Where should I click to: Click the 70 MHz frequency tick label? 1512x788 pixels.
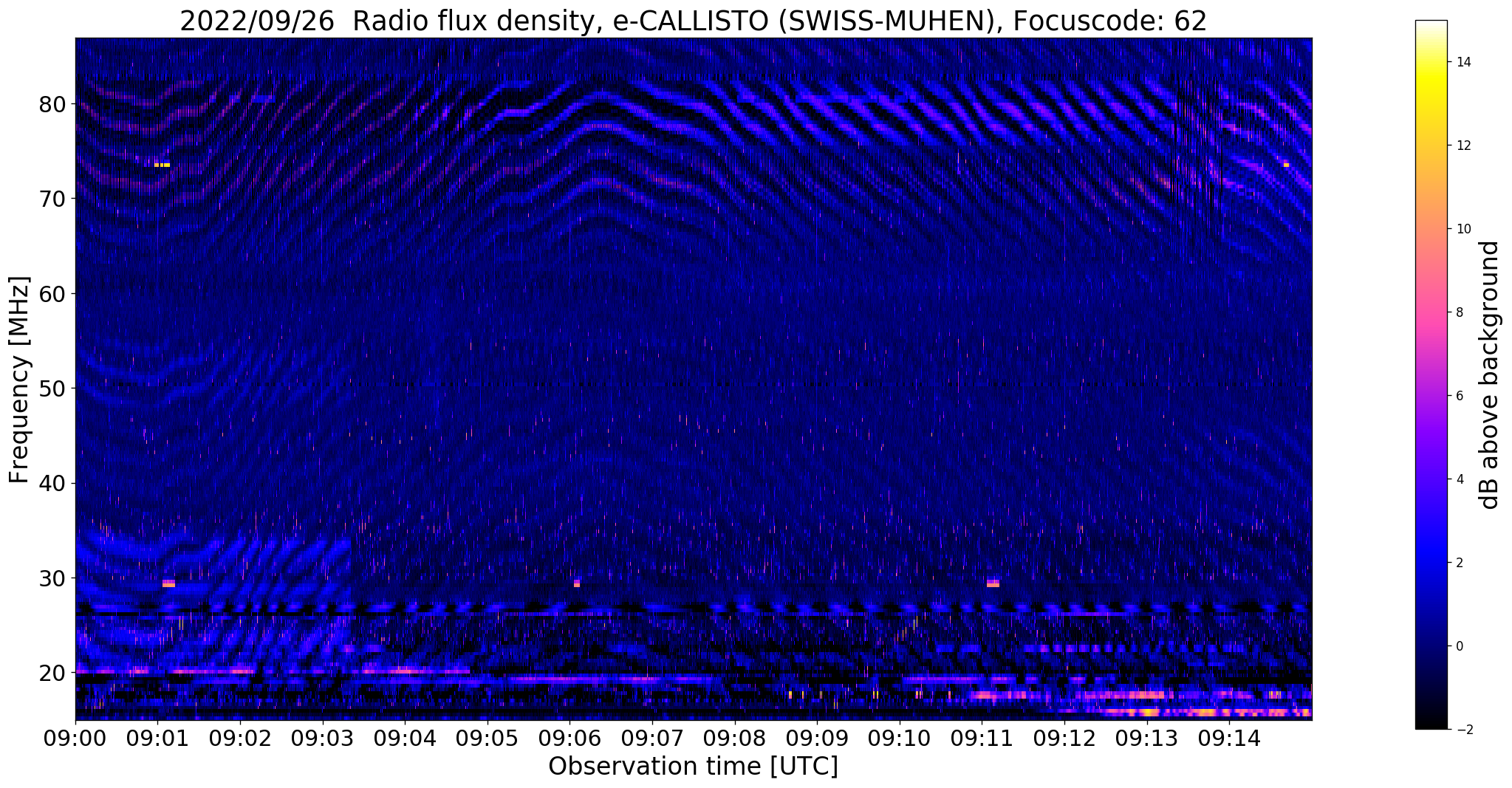click(52, 199)
